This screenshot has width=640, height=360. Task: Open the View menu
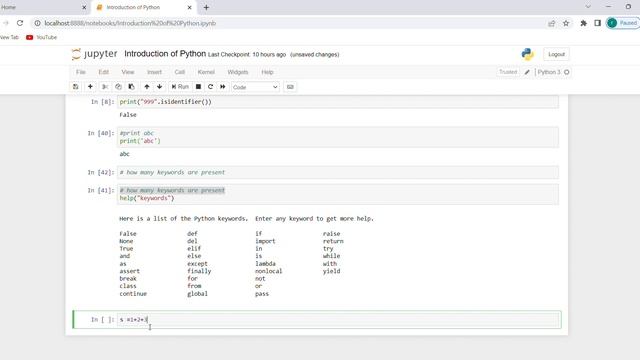point(128,72)
